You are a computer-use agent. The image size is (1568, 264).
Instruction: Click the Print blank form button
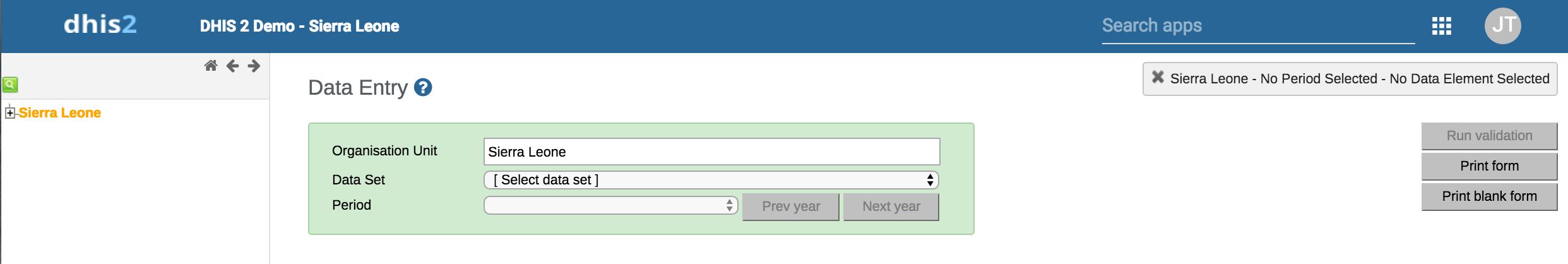click(1488, 196)
